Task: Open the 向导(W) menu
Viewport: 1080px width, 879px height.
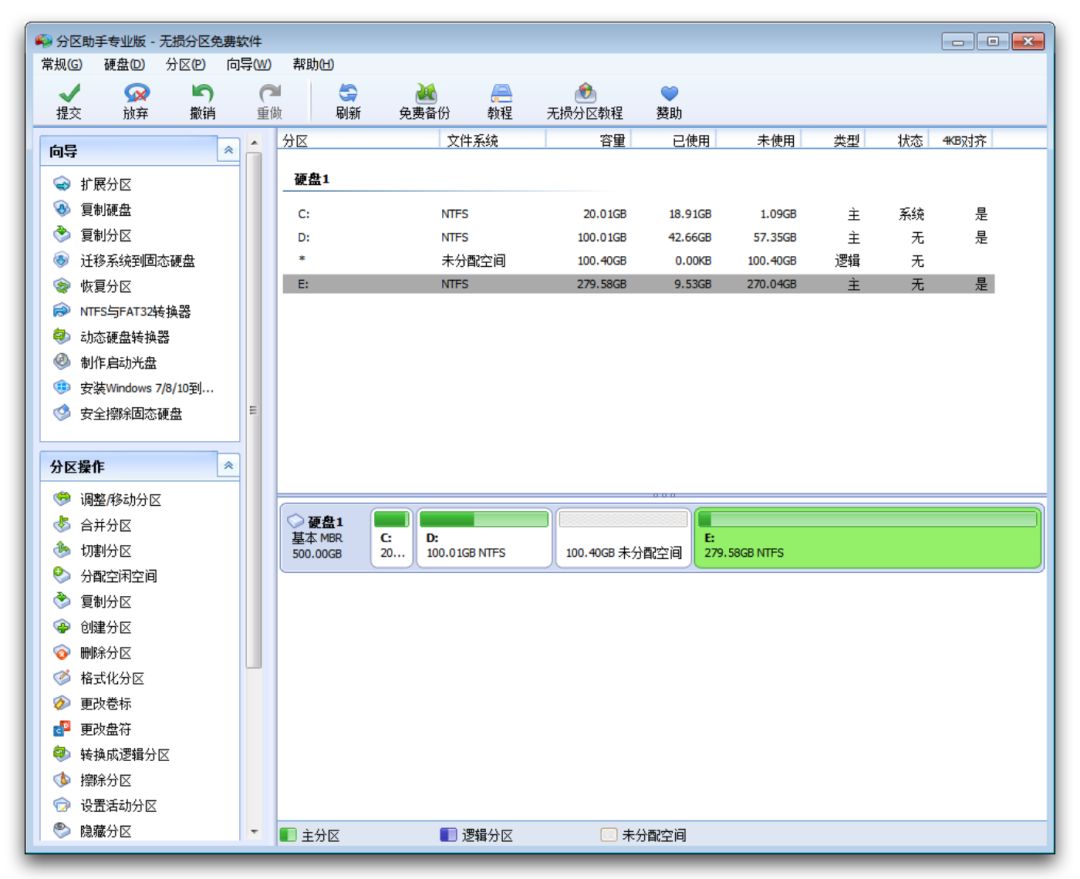Action: click(248, 65)
